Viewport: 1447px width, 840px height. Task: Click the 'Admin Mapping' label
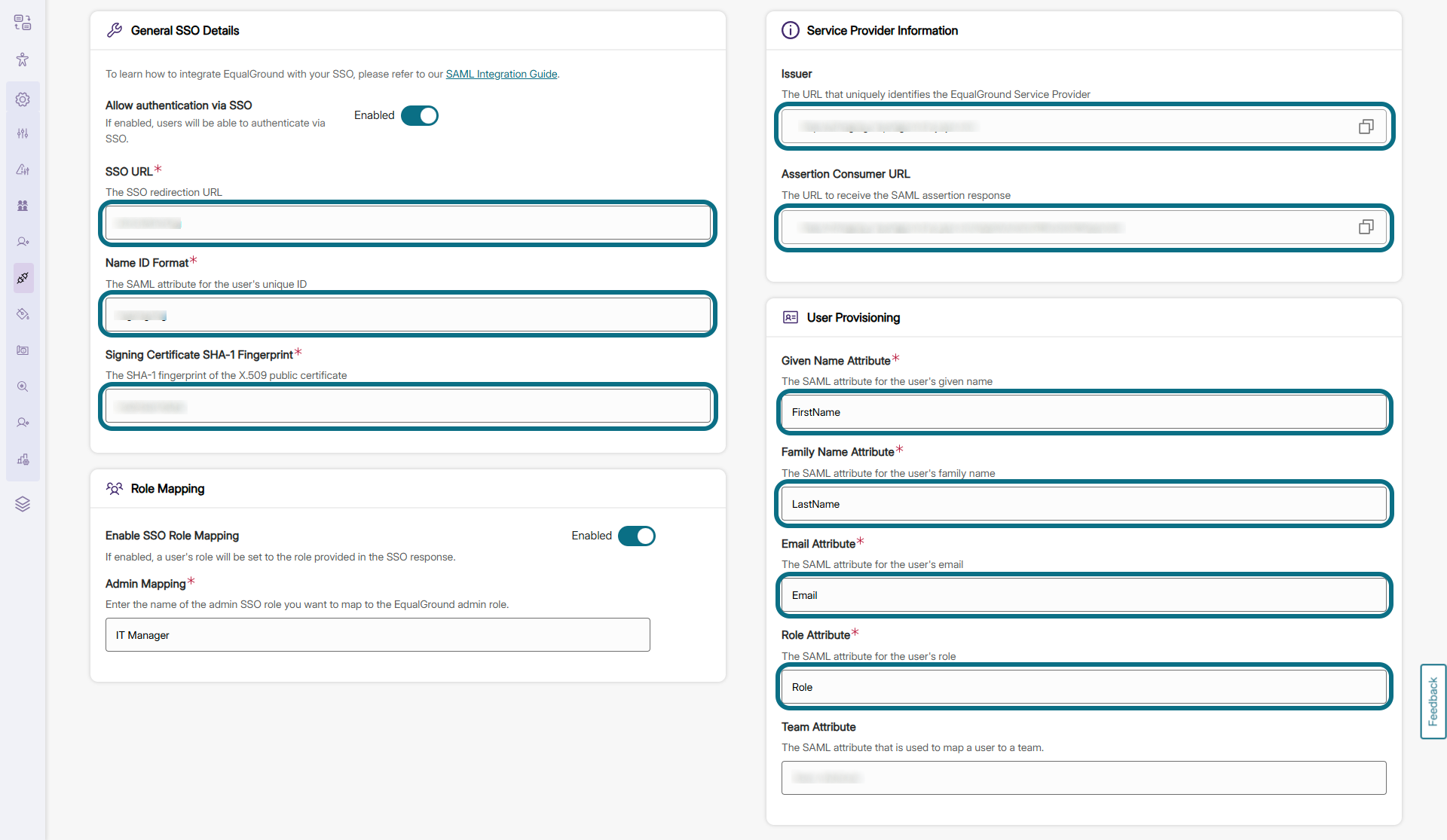click(x=145, y=584)
